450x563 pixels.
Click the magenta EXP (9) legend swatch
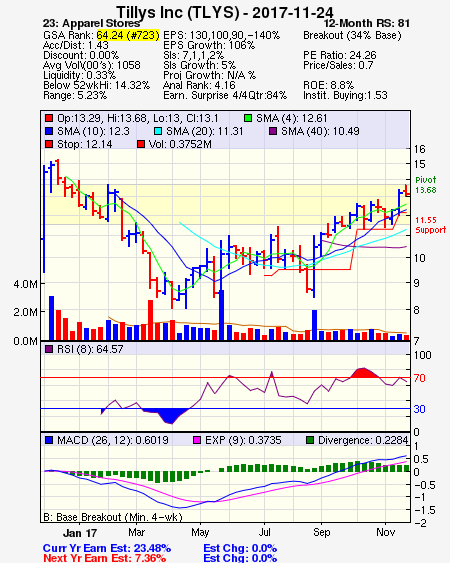(197, 440)
